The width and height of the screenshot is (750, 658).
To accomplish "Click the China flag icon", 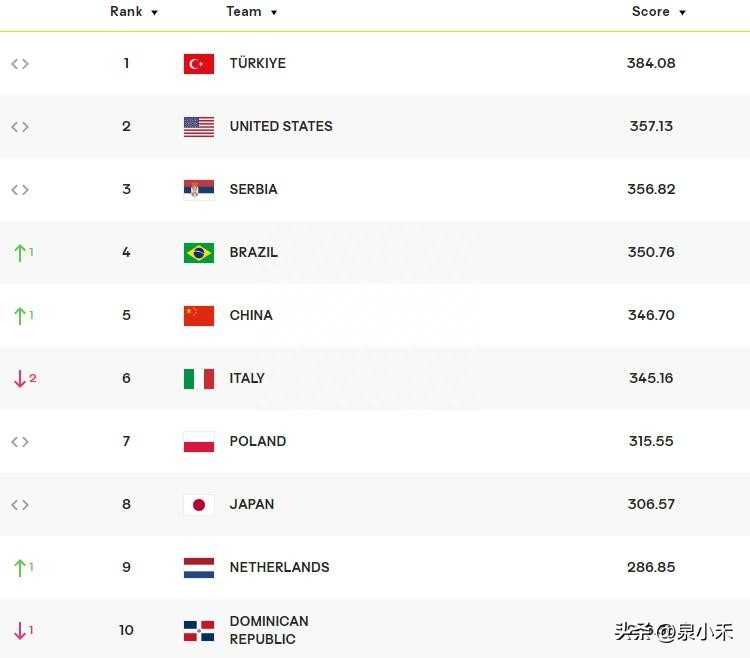I will coord(199,316).
